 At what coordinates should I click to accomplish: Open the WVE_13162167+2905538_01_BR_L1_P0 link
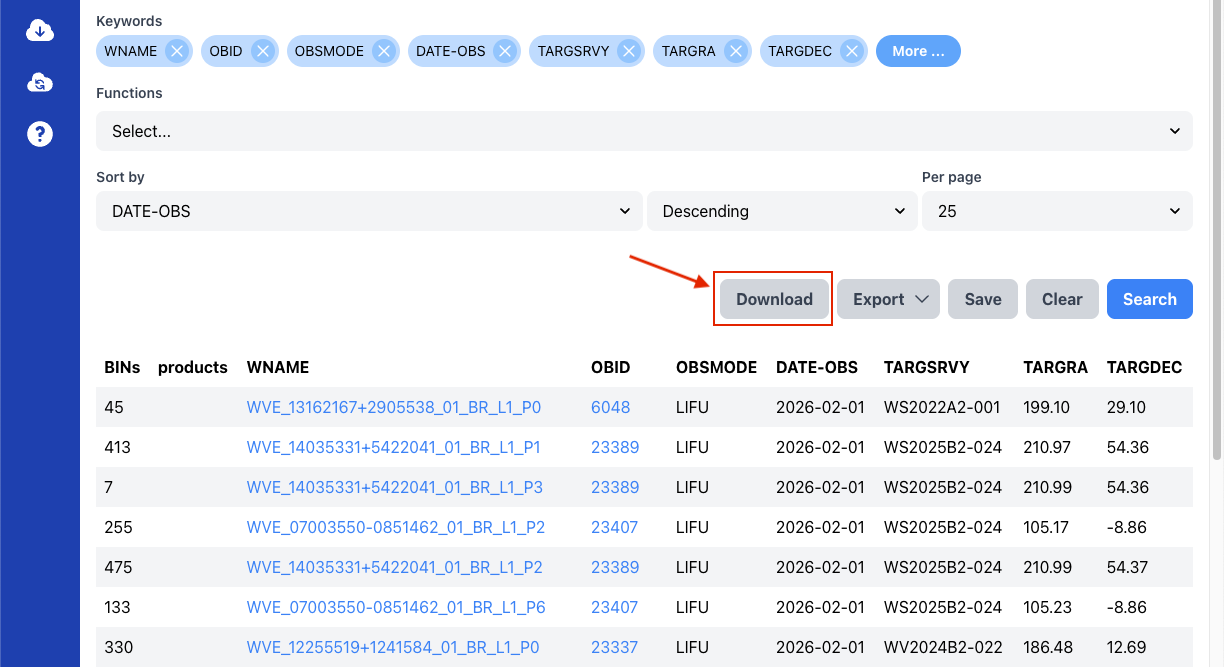click(394, 407)
